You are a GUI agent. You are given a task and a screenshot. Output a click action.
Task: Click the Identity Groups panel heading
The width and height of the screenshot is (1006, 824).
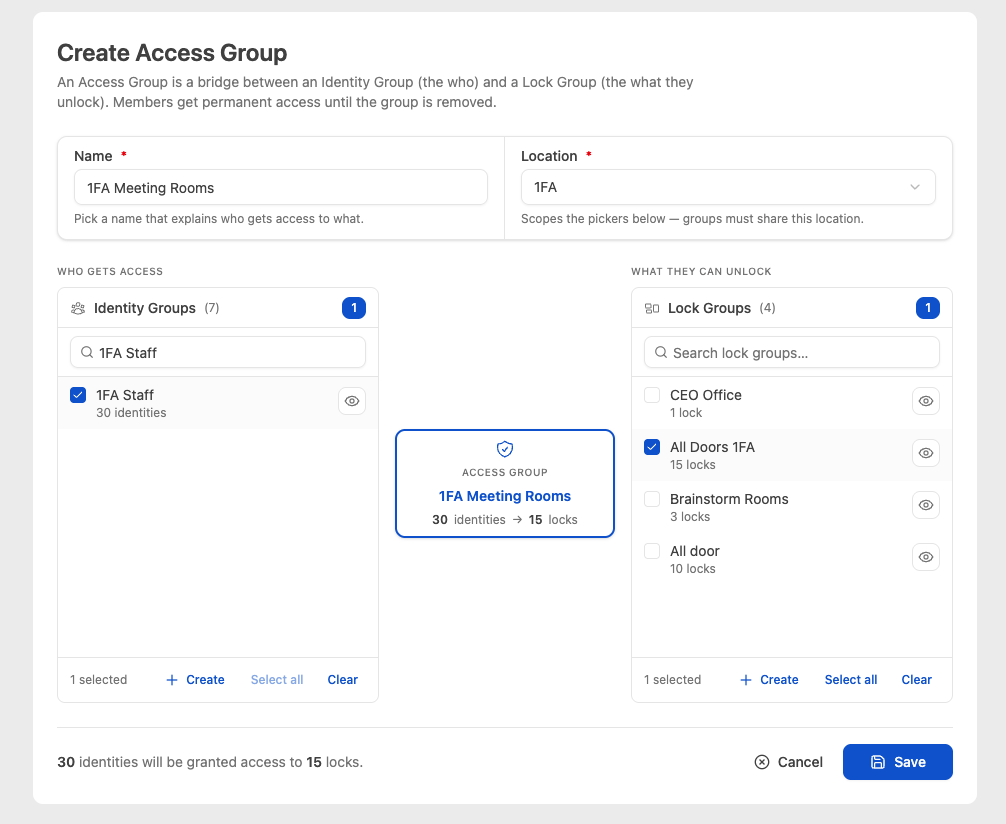pyautogui.click(x=145, y=308)
